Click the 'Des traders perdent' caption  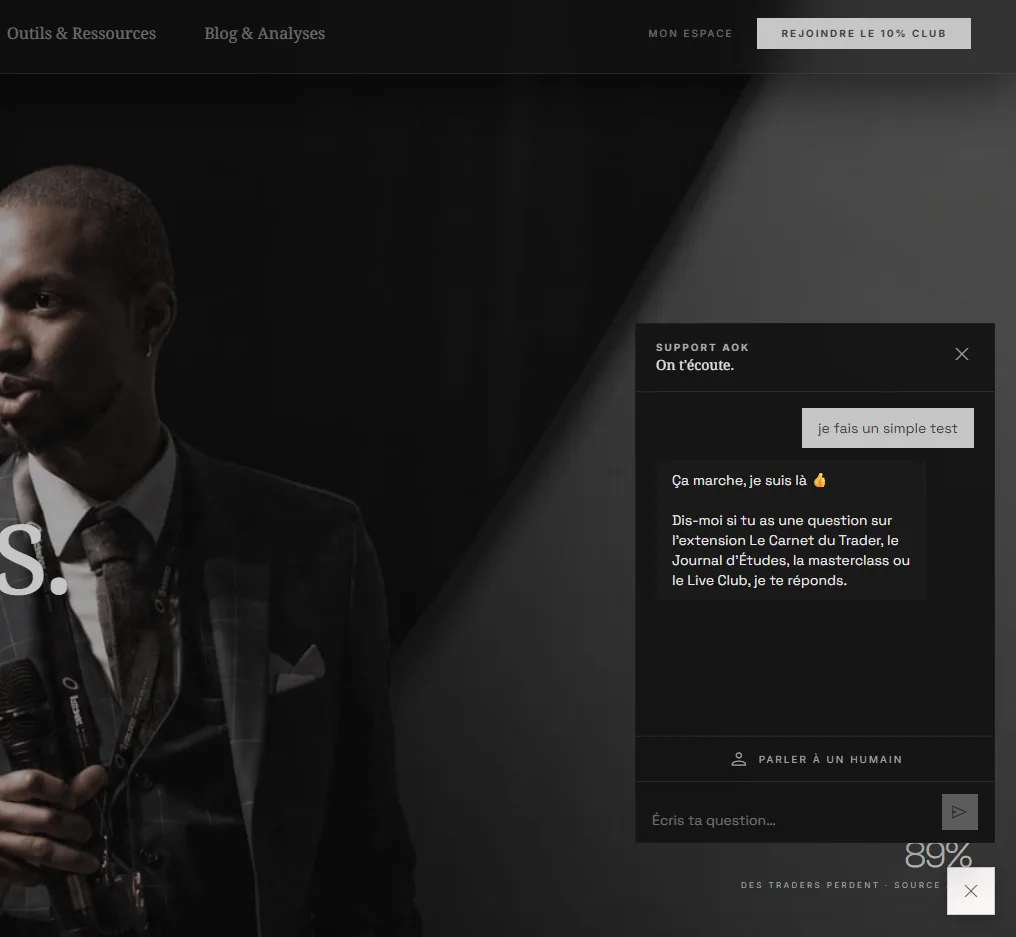[810, 885]
